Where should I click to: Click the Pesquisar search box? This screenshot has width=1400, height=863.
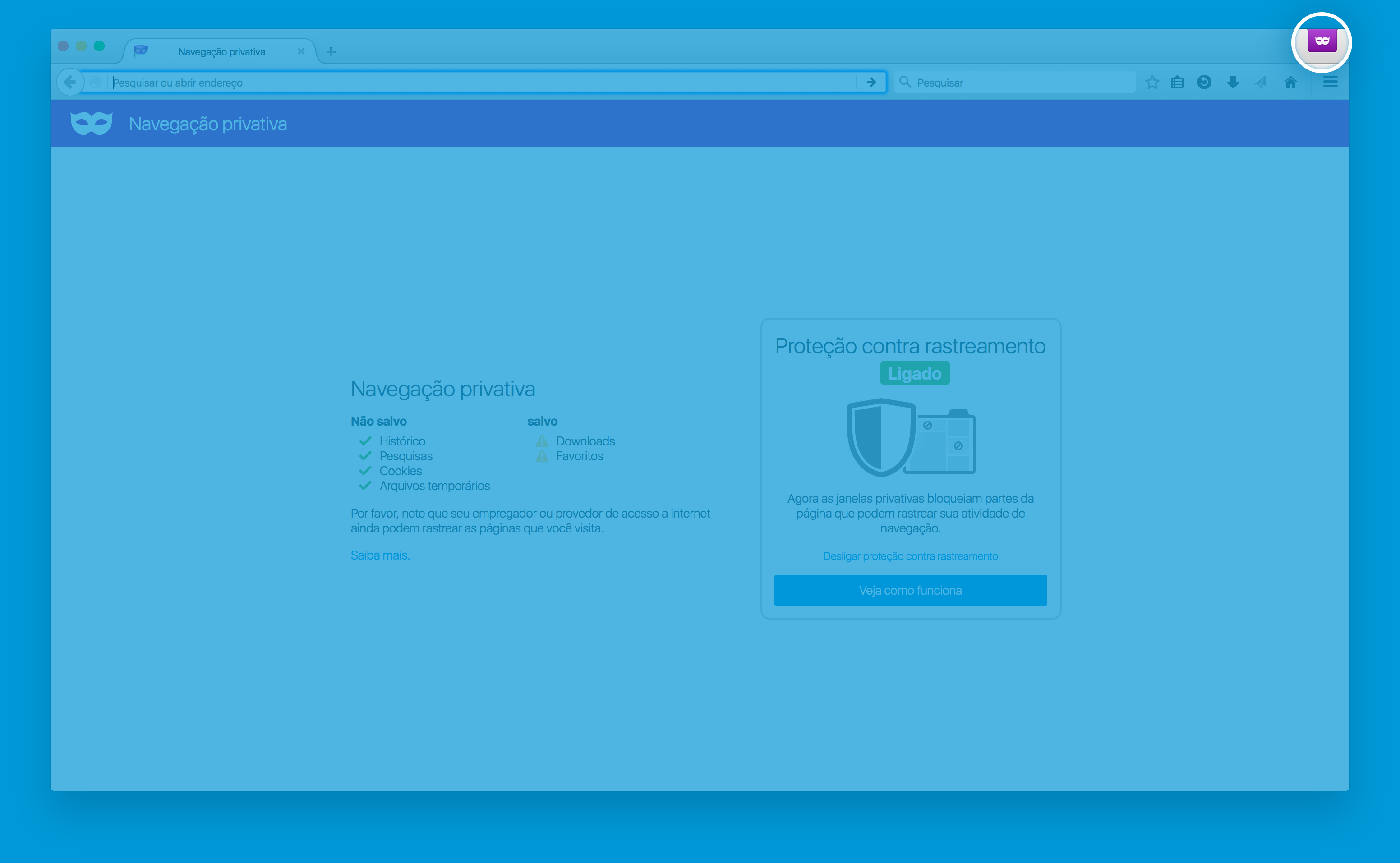pyautogui.click(x=1015, y=82)
